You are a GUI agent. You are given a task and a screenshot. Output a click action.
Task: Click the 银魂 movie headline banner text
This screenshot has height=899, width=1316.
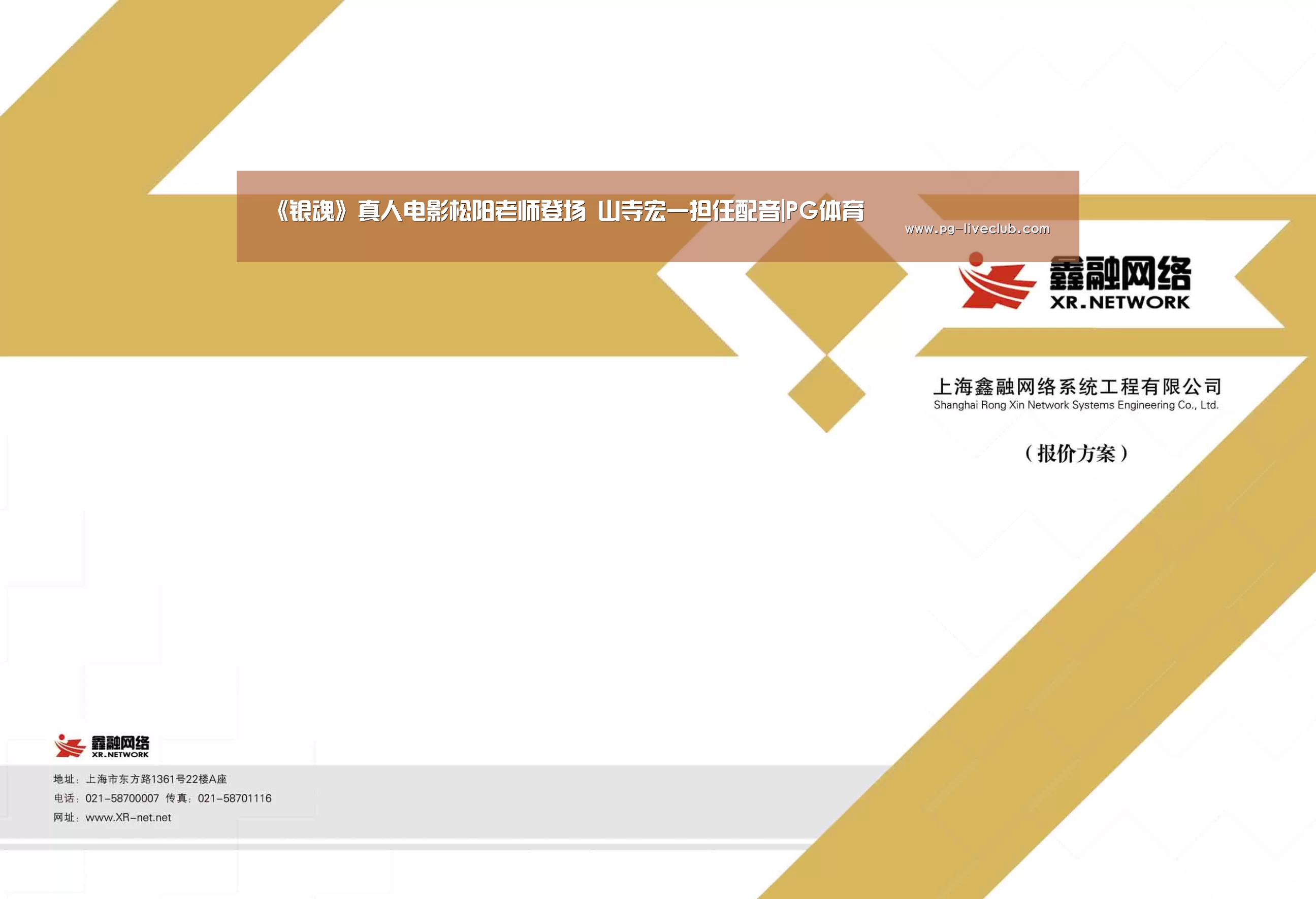point(568,211)
